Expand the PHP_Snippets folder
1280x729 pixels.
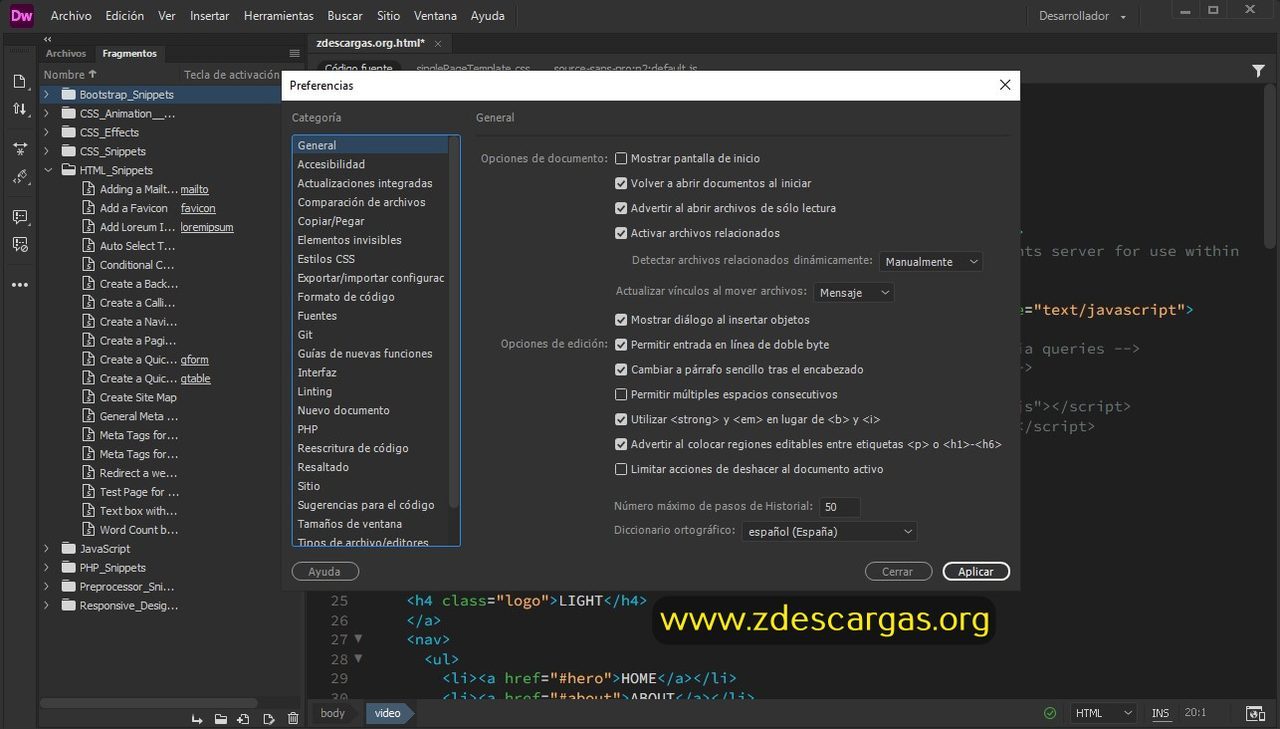(46, 567)
